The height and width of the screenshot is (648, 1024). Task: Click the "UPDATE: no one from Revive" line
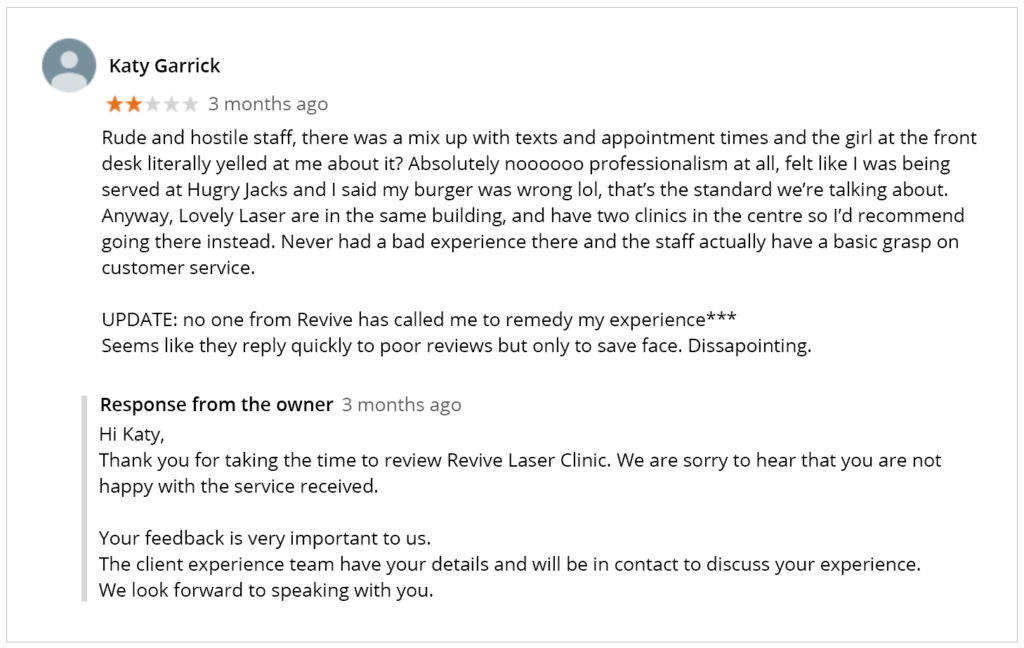(x=419, y=319)
